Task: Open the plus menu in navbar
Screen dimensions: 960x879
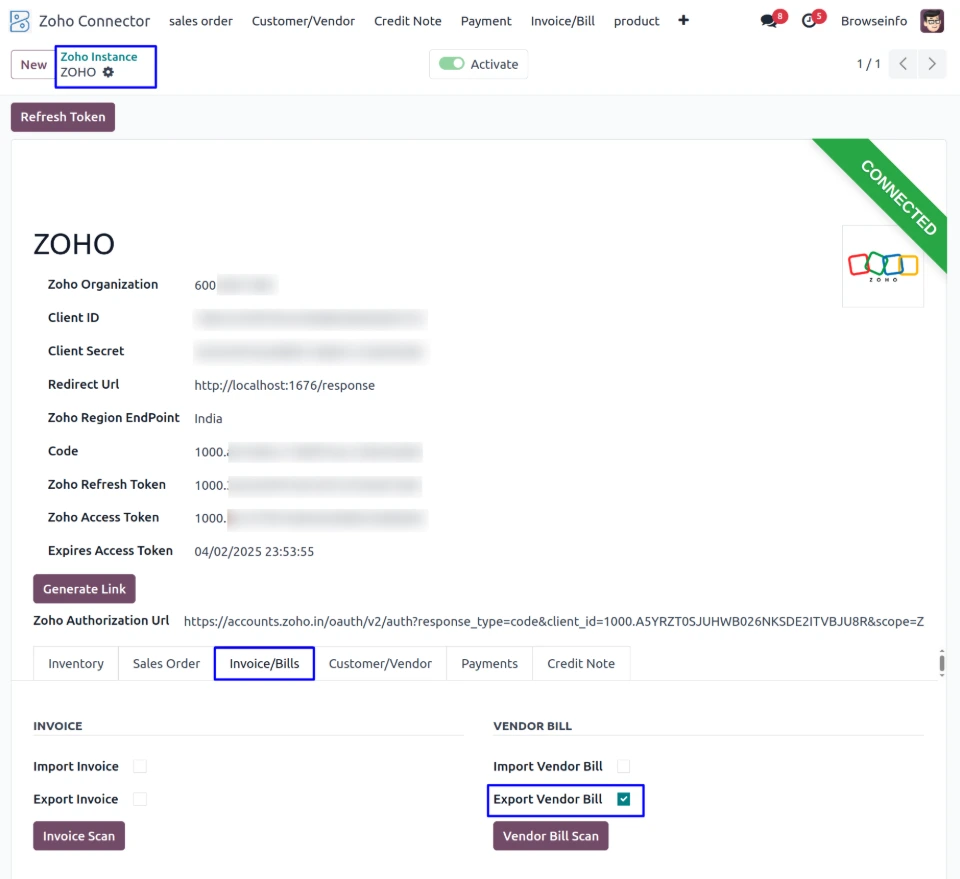Action: [x=683, y=21]
